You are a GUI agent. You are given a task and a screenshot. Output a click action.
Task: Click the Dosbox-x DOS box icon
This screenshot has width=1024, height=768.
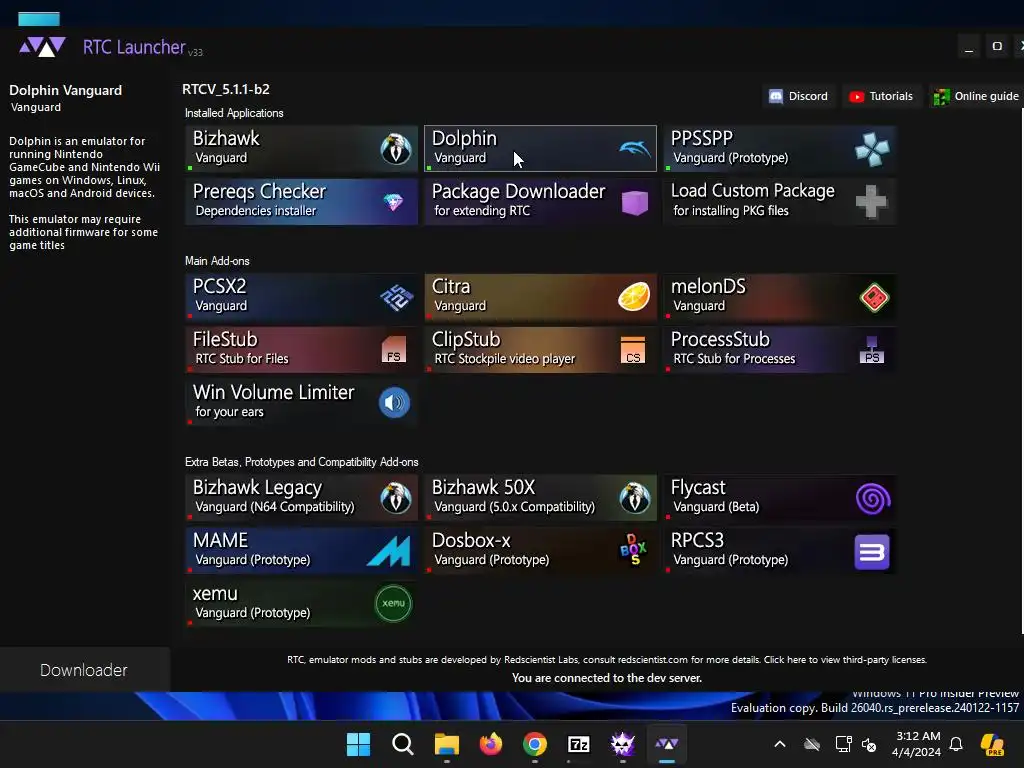633,550
